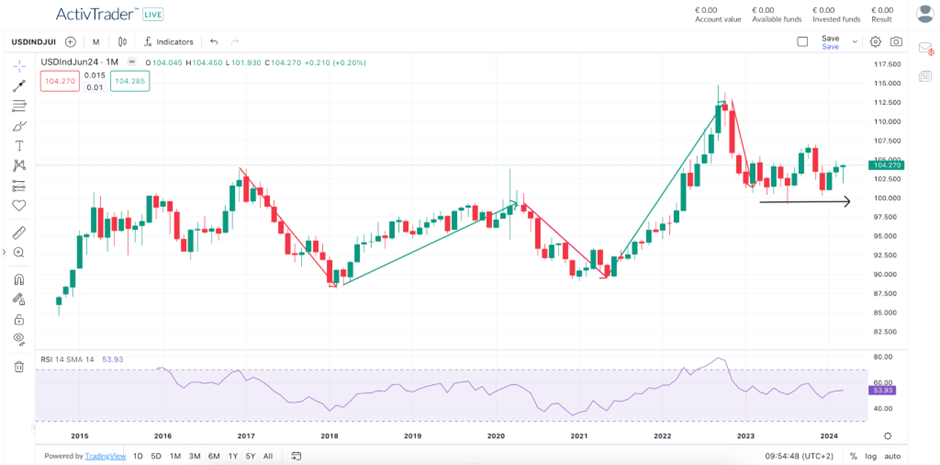Viewport: 940px width, 465px height.
Task: Select the crosshair cursor tool
Action: [x=19, y=66]
